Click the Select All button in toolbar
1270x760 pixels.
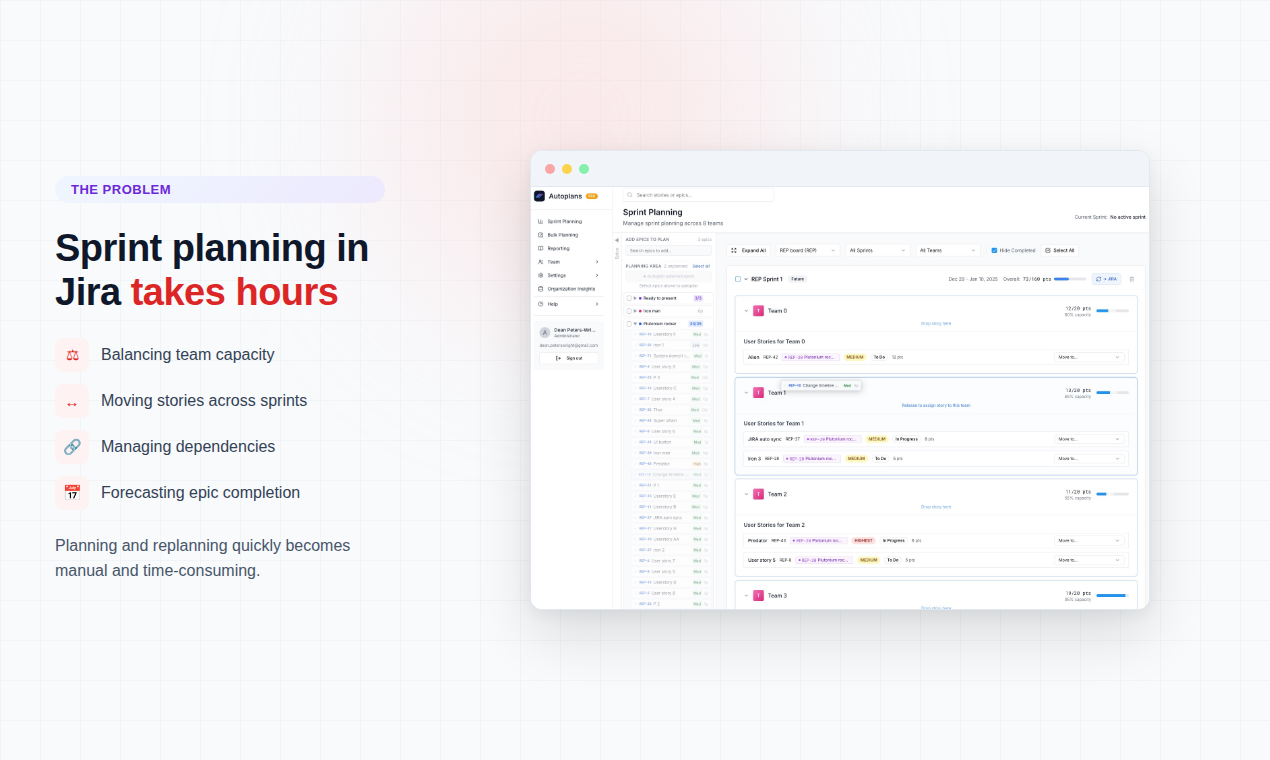click(x=1060, y=250)
